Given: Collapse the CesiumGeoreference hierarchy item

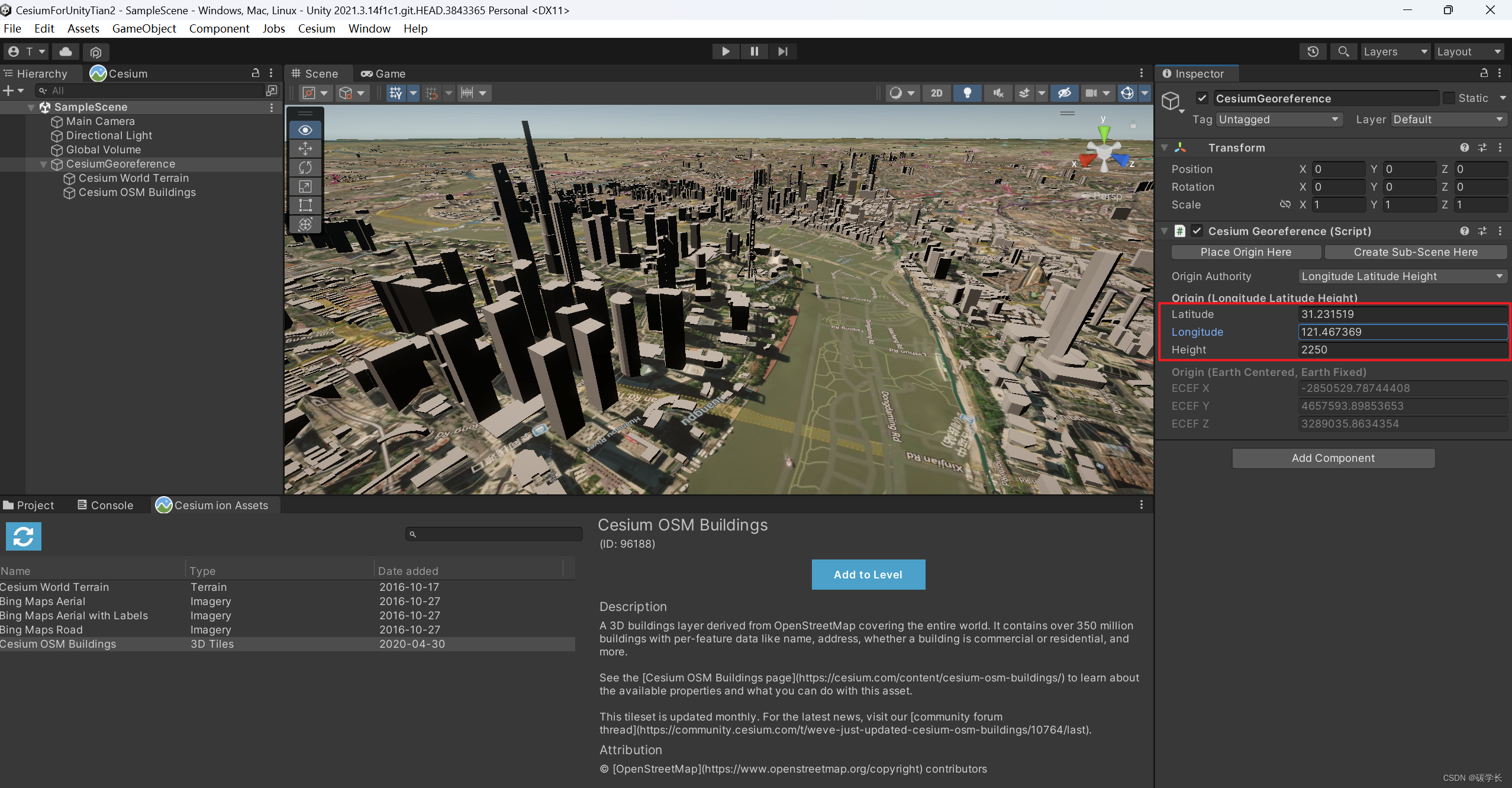Looking at the screenshot, I should tap(43, 164).
